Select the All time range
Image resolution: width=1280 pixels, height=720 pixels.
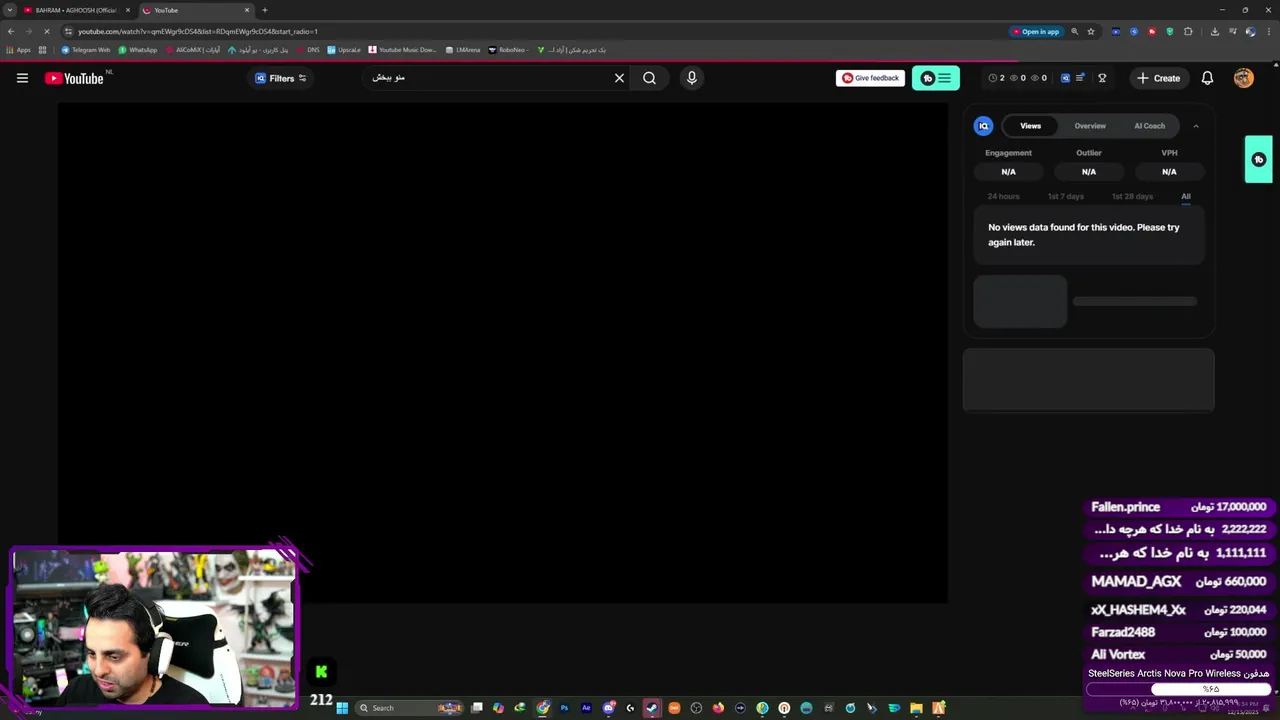pos(1186,196)
